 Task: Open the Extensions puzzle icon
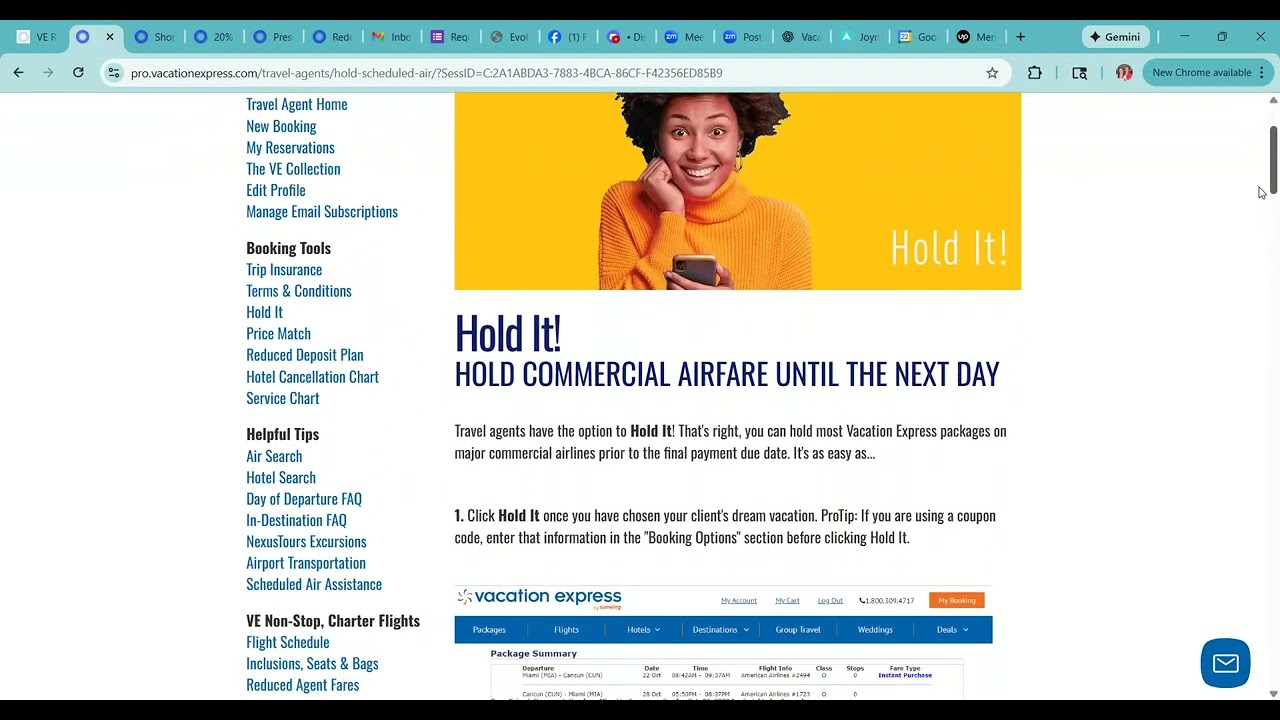1035,73
